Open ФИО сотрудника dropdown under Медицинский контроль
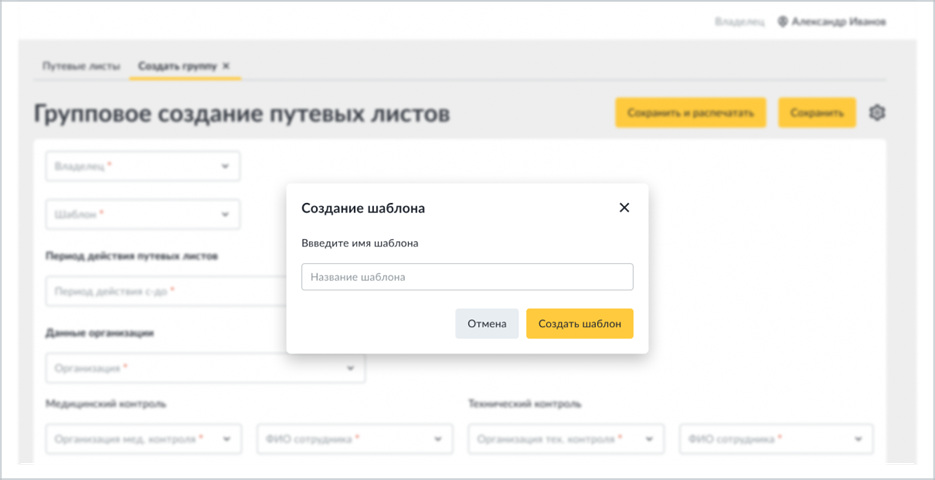Screen dimensions: 935x480 point(355,439)
